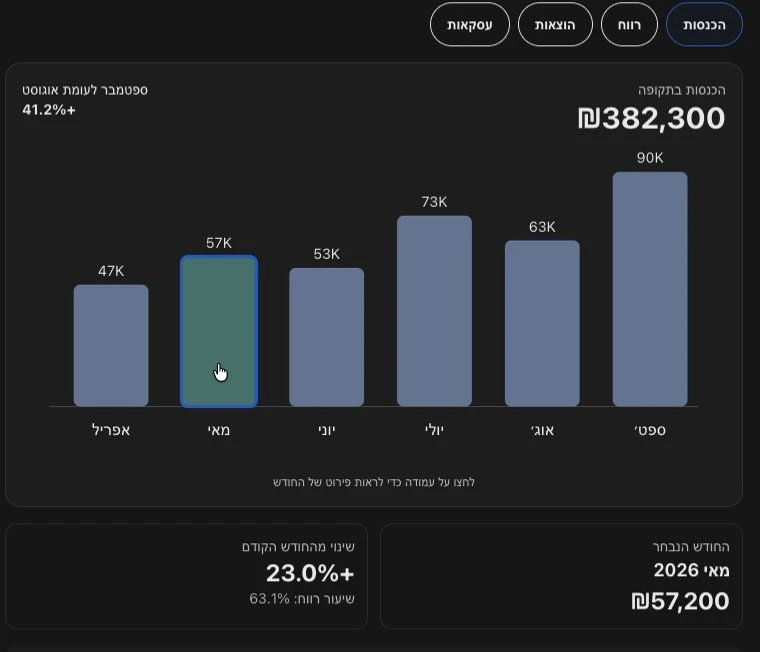Click the hint text לחצו על עמודה
The width and height of the screenshot is (760, 652).
tap(374, 482)
